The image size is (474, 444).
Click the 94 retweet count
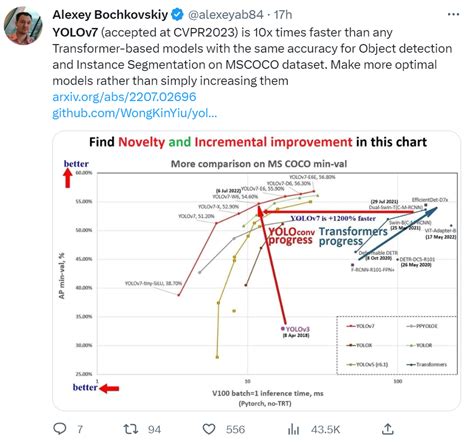[154, 429]
